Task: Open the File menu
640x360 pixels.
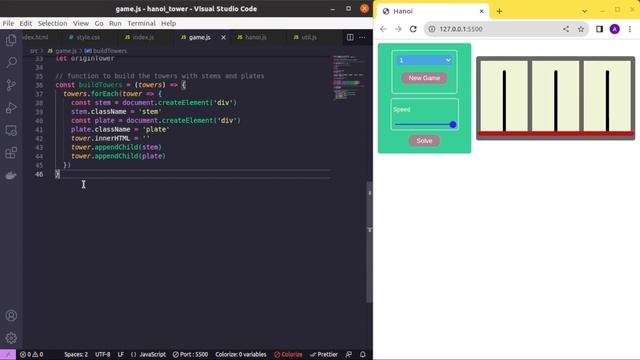Action: click(8, 23)
